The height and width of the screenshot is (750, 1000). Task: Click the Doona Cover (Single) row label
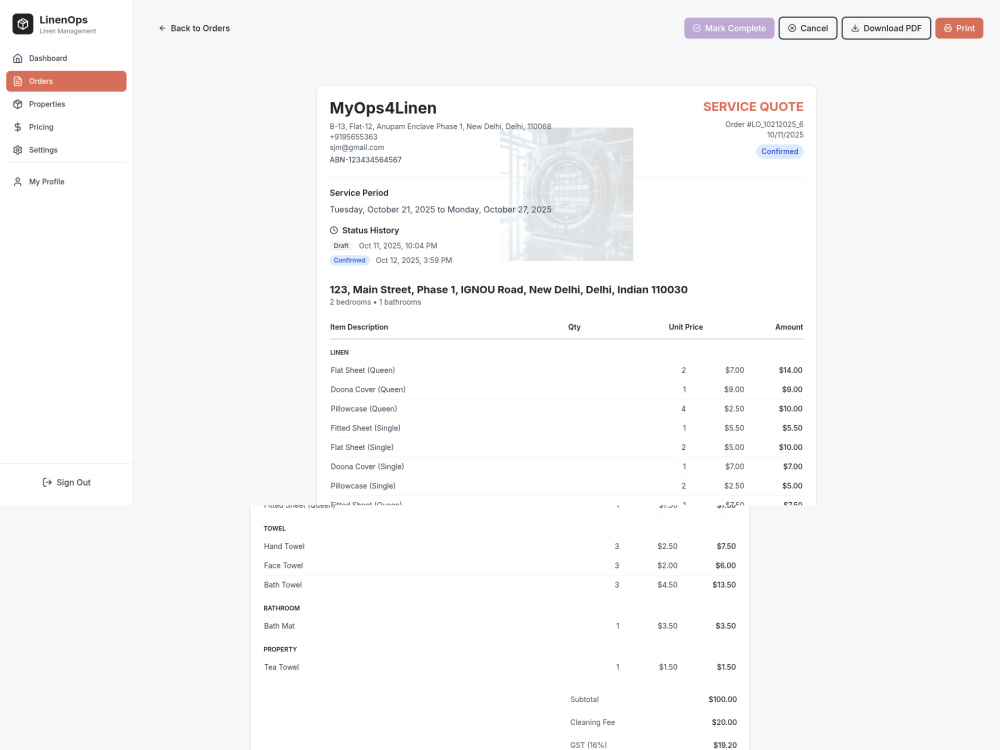[x=367, y=466]
